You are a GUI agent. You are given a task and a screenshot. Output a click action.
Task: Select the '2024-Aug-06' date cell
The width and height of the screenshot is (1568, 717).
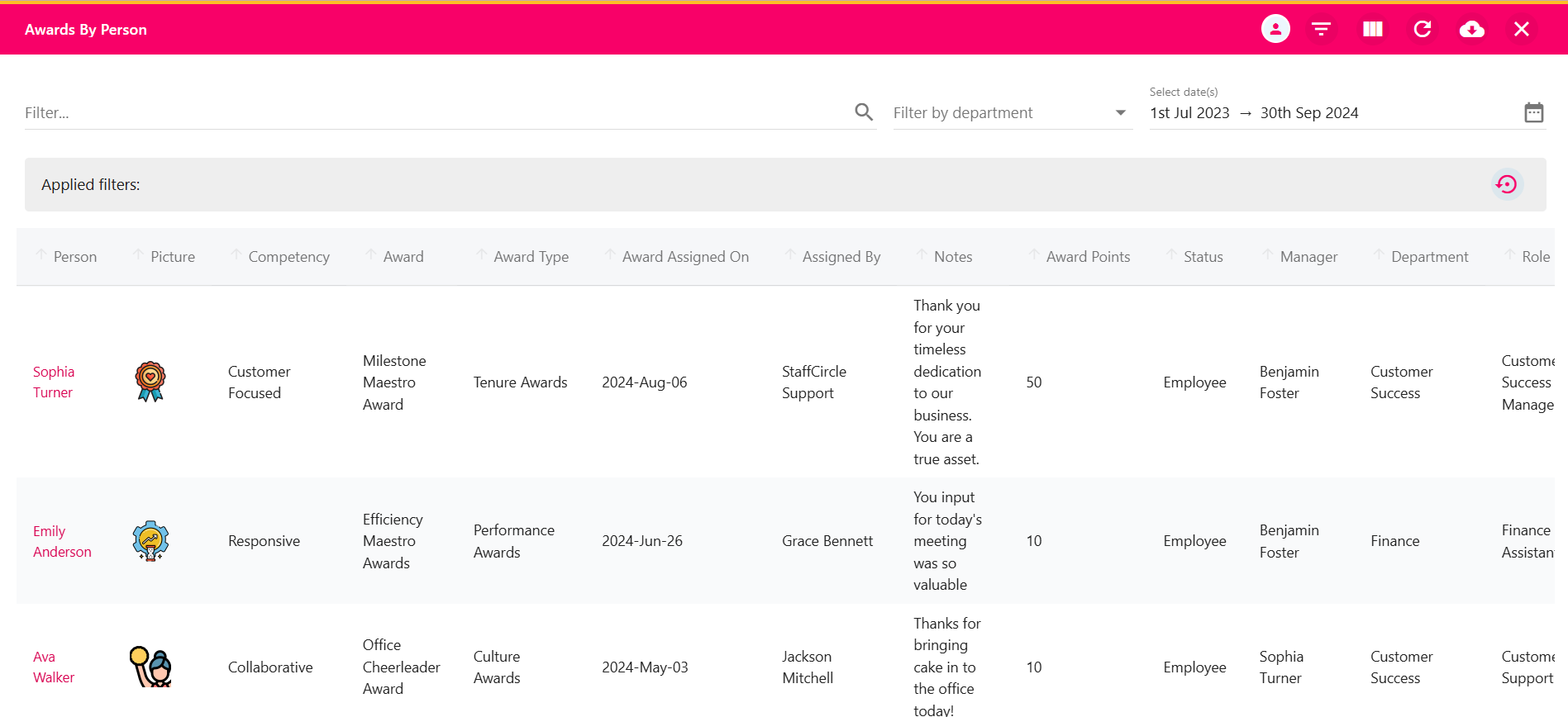(x=644, y=382)
